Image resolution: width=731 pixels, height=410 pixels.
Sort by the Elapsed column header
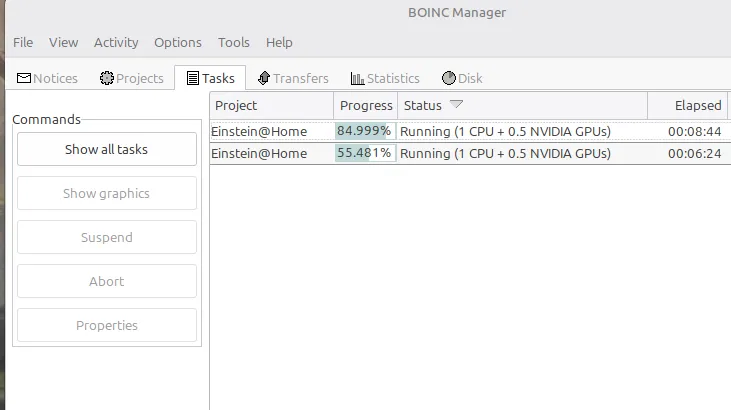[x=688, y=105]
